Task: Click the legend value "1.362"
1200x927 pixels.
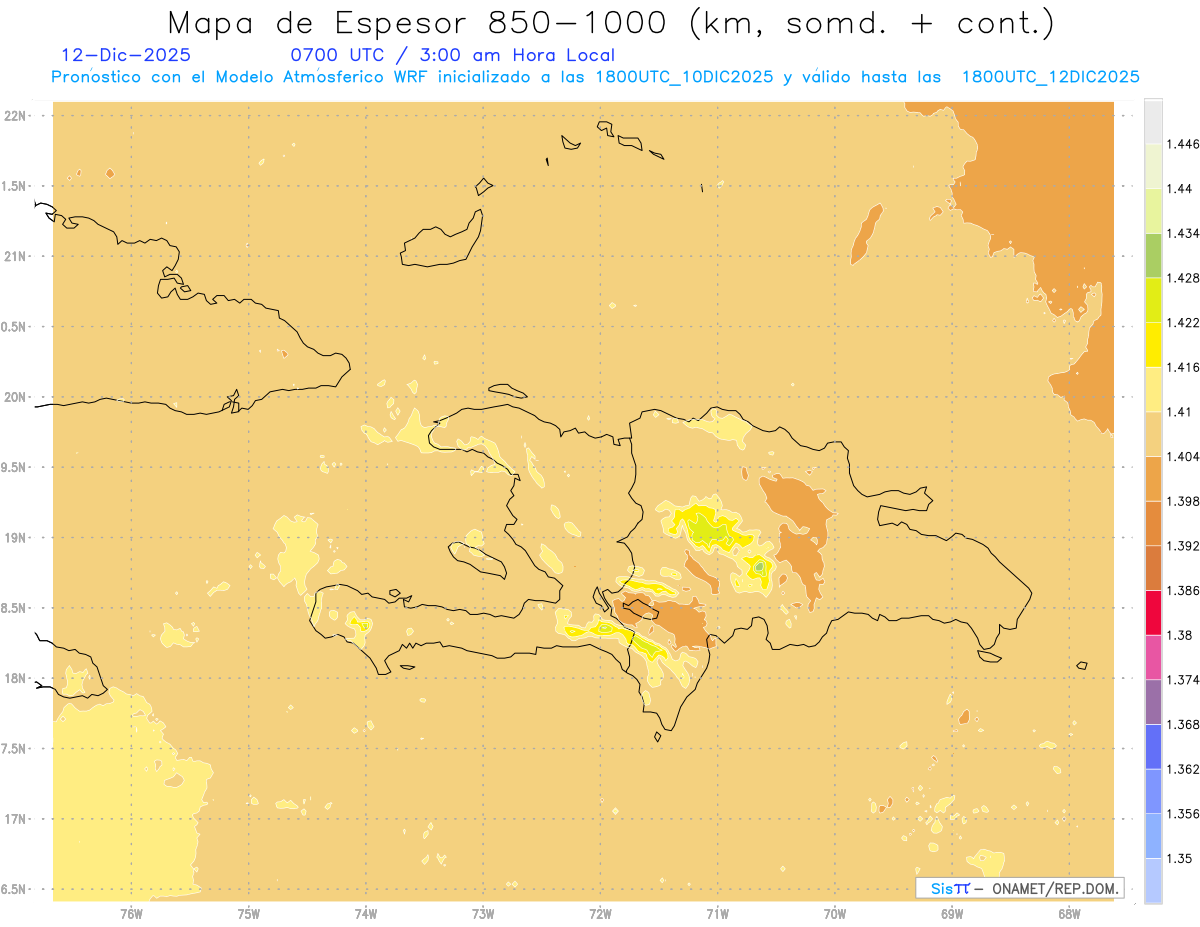Action: point(1183,769)
